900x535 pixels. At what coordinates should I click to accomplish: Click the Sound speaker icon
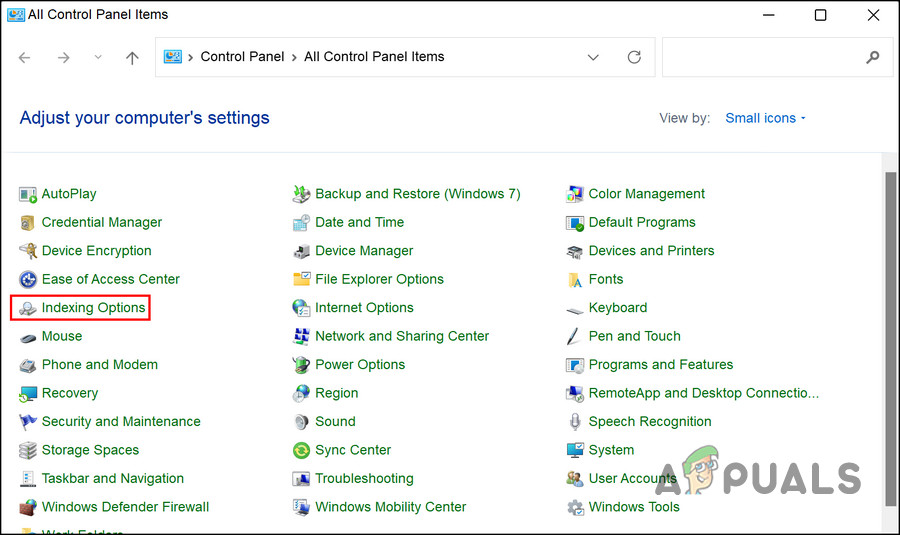click(x=301, y=422)
